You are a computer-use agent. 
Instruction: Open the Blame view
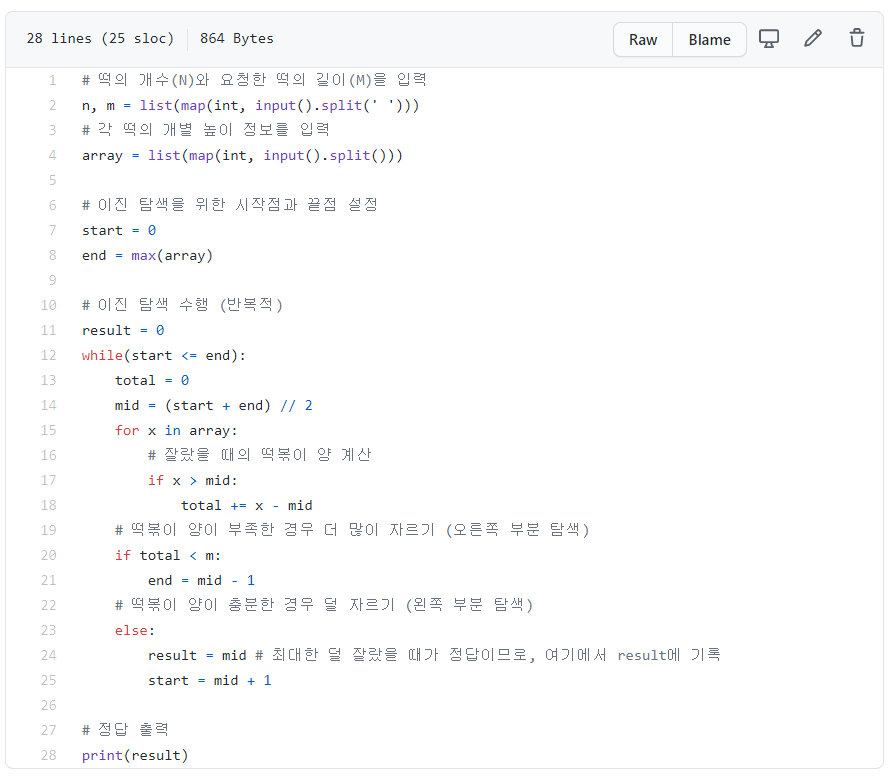(x=709, y=39)
